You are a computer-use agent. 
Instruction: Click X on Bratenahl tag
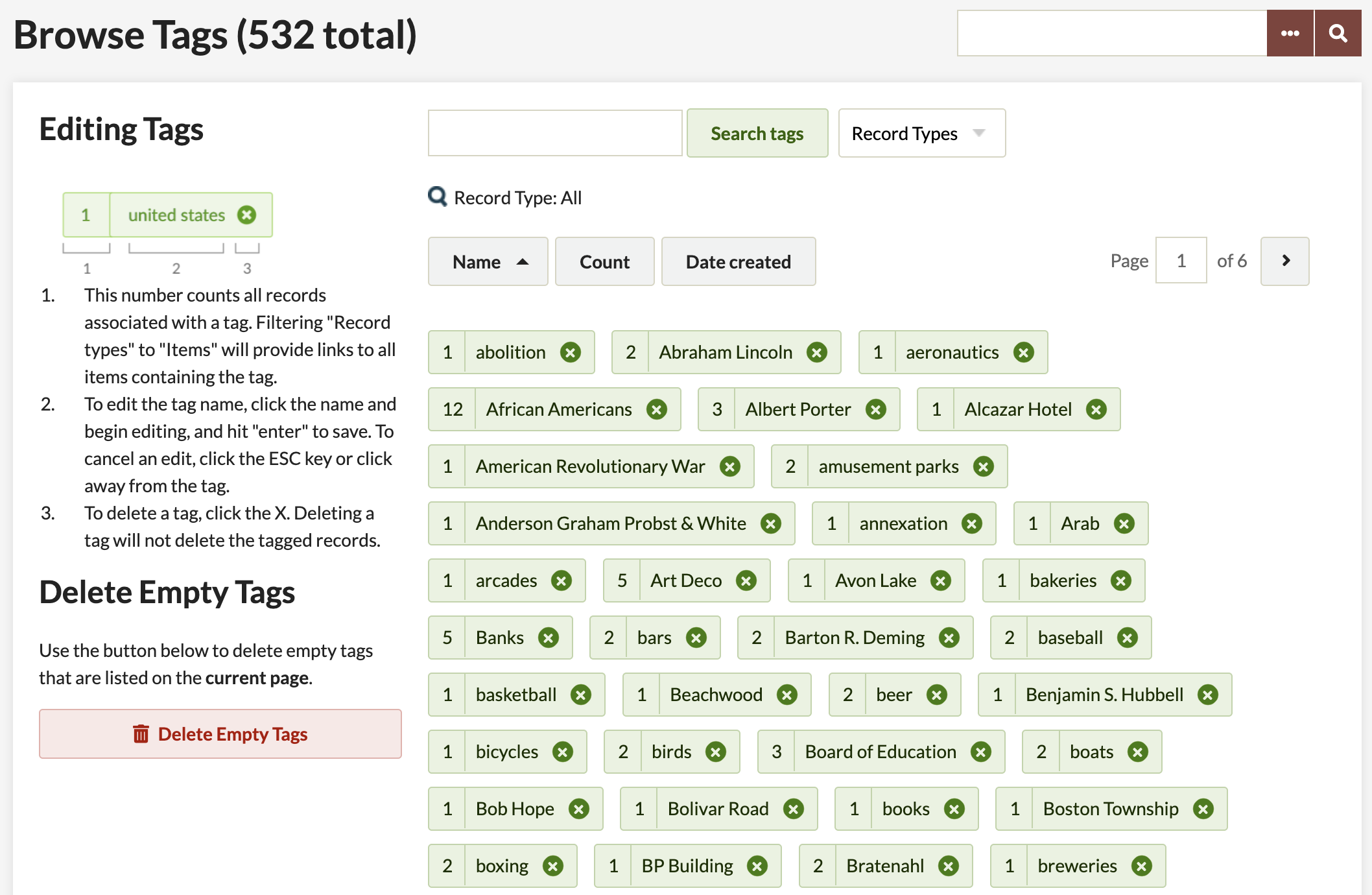pos(949,866)
